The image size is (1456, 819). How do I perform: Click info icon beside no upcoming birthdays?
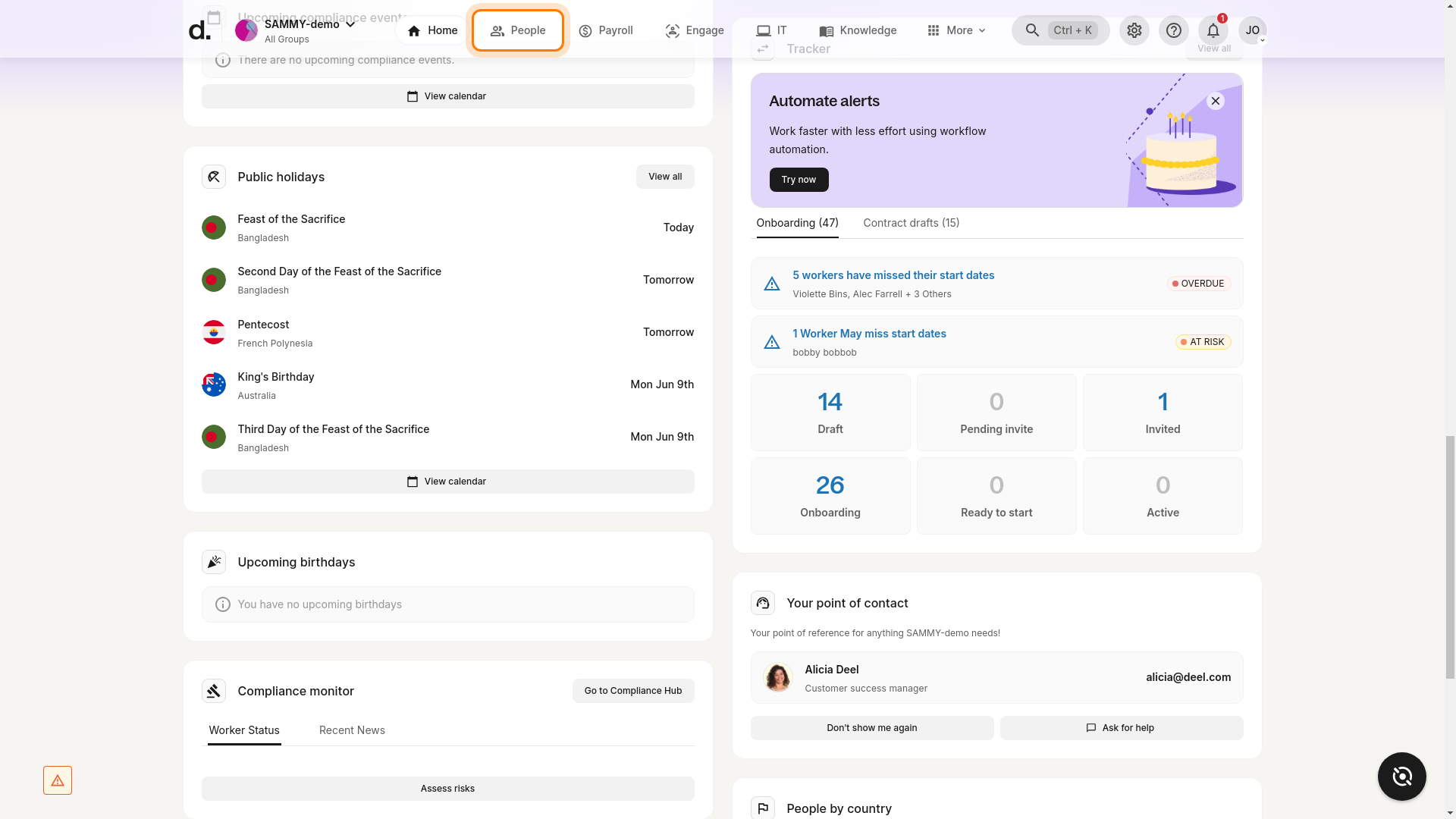click(x=222, y=604)
